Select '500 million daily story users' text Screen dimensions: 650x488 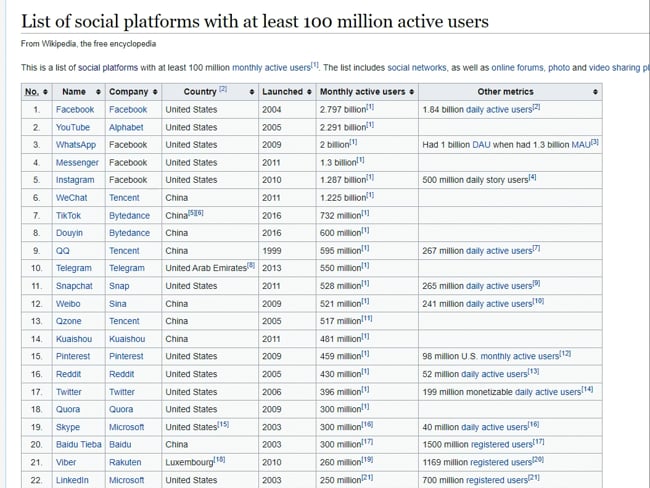pyautogui.click(x=475, y=180)
